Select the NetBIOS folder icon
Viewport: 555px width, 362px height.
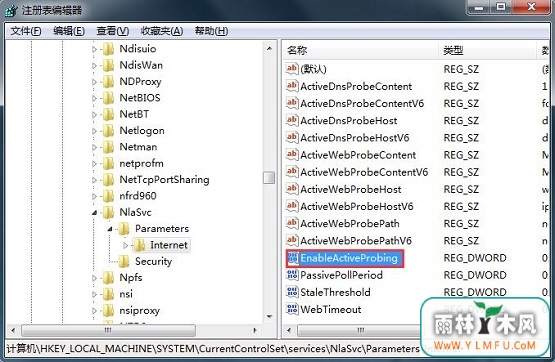click(108, 98)
